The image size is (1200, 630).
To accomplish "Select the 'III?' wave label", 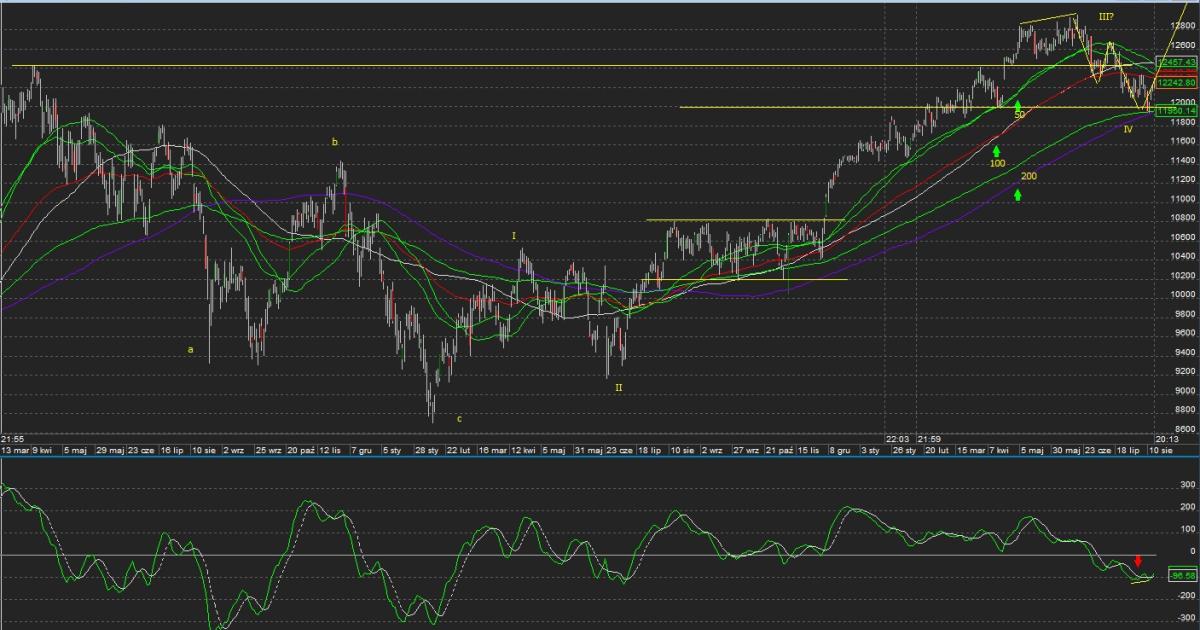I will click(1107, 17).
